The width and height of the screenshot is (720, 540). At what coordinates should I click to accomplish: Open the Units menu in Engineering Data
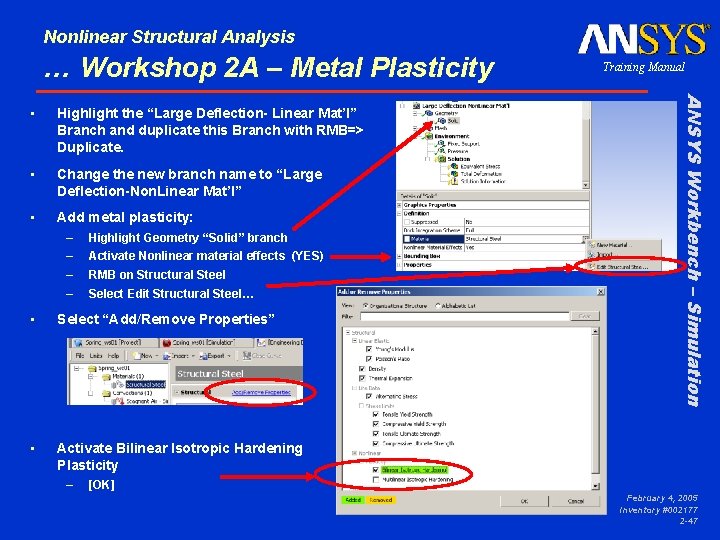[96, 356]
